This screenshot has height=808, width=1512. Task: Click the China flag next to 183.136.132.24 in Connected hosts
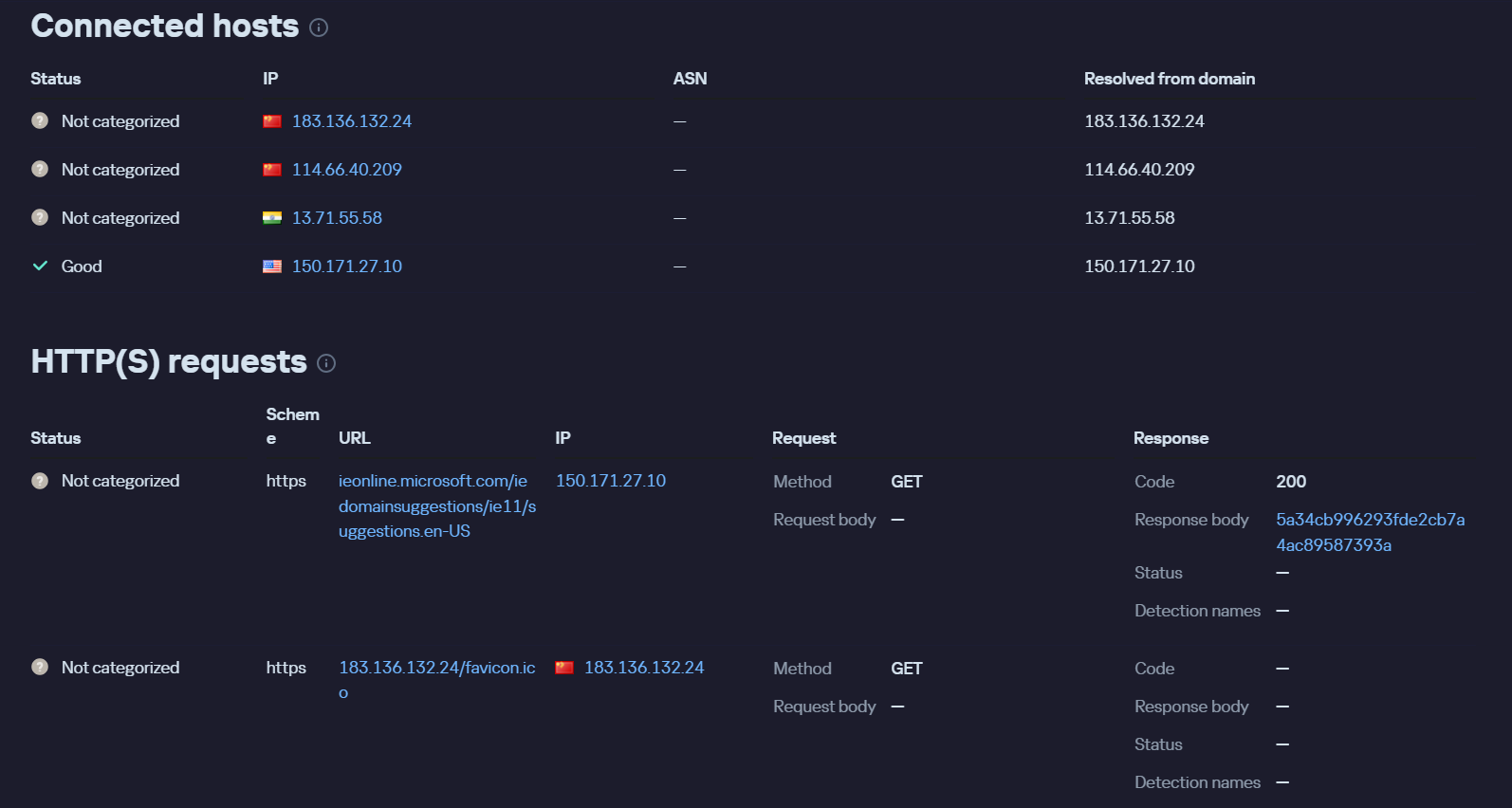click(272, 121)
